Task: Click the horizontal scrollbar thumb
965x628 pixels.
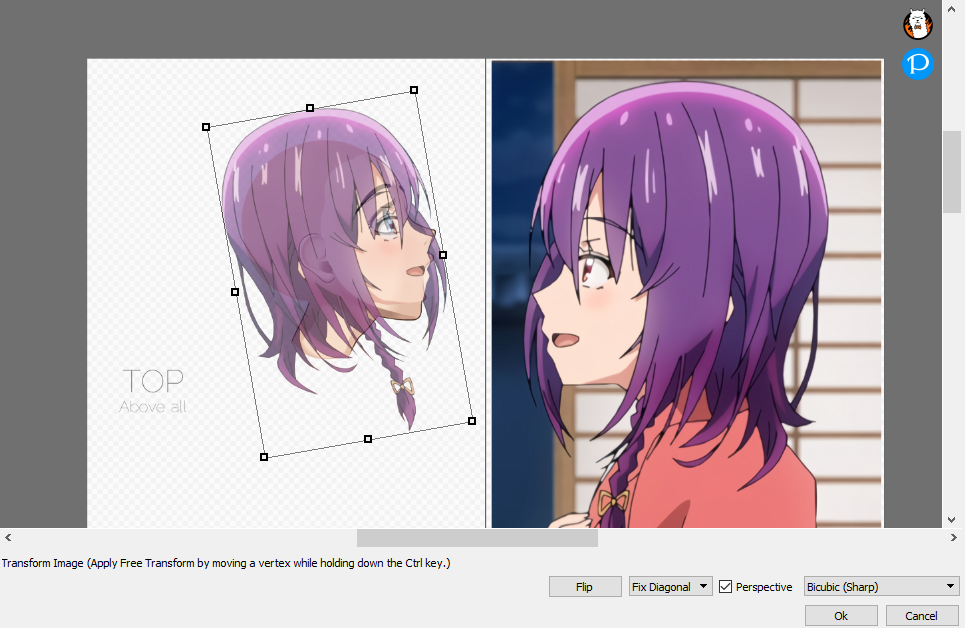Action: click(x=477, y=537)
